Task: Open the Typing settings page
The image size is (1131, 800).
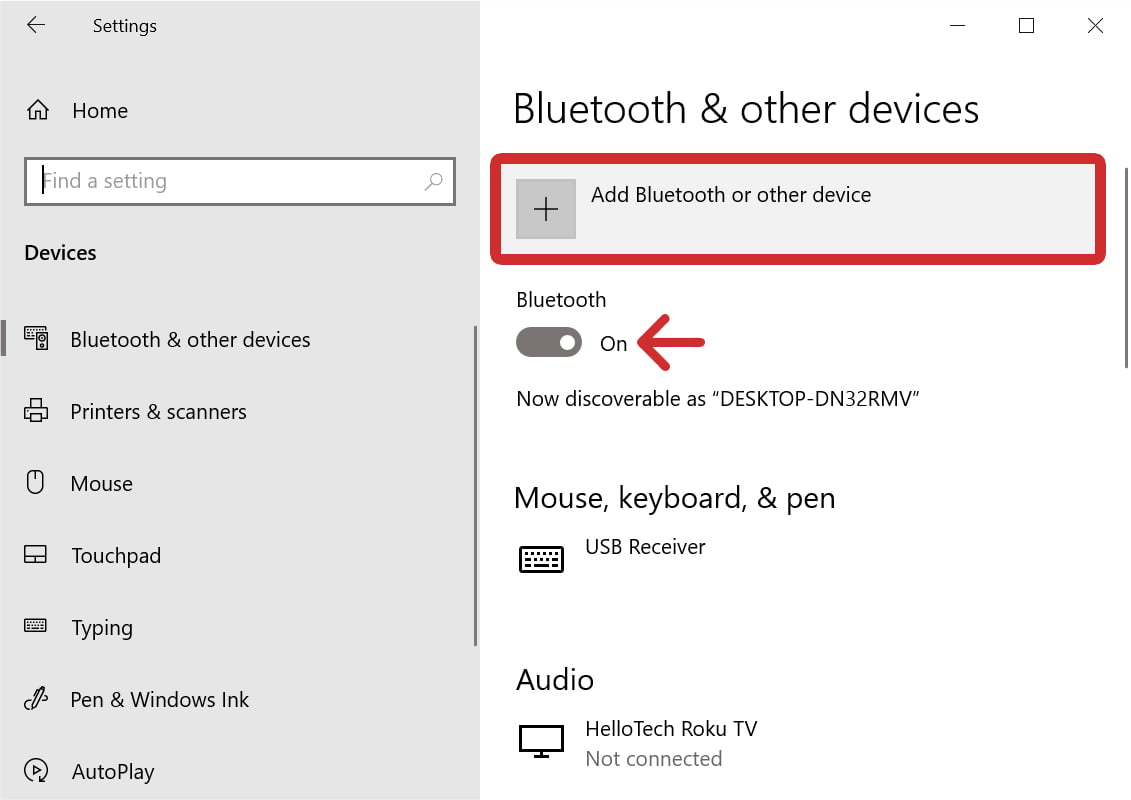Action: coord(102,627)
